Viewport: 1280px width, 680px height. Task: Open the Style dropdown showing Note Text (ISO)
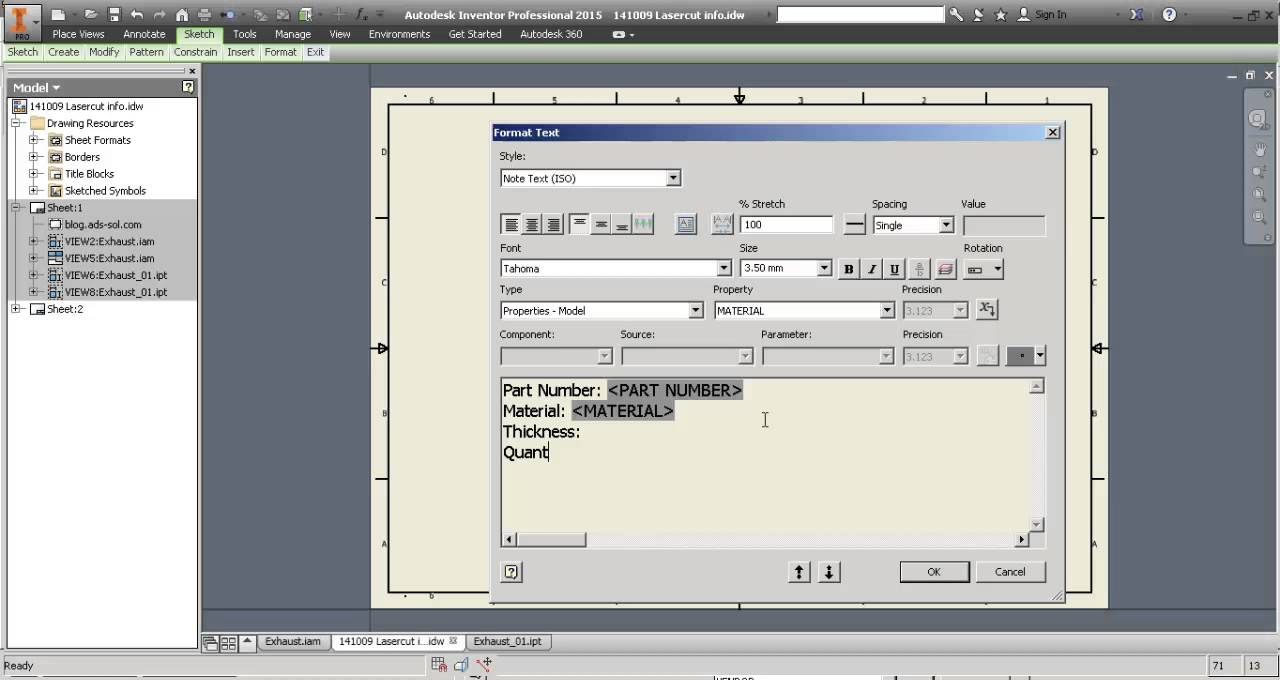click(x=673, y=178)
